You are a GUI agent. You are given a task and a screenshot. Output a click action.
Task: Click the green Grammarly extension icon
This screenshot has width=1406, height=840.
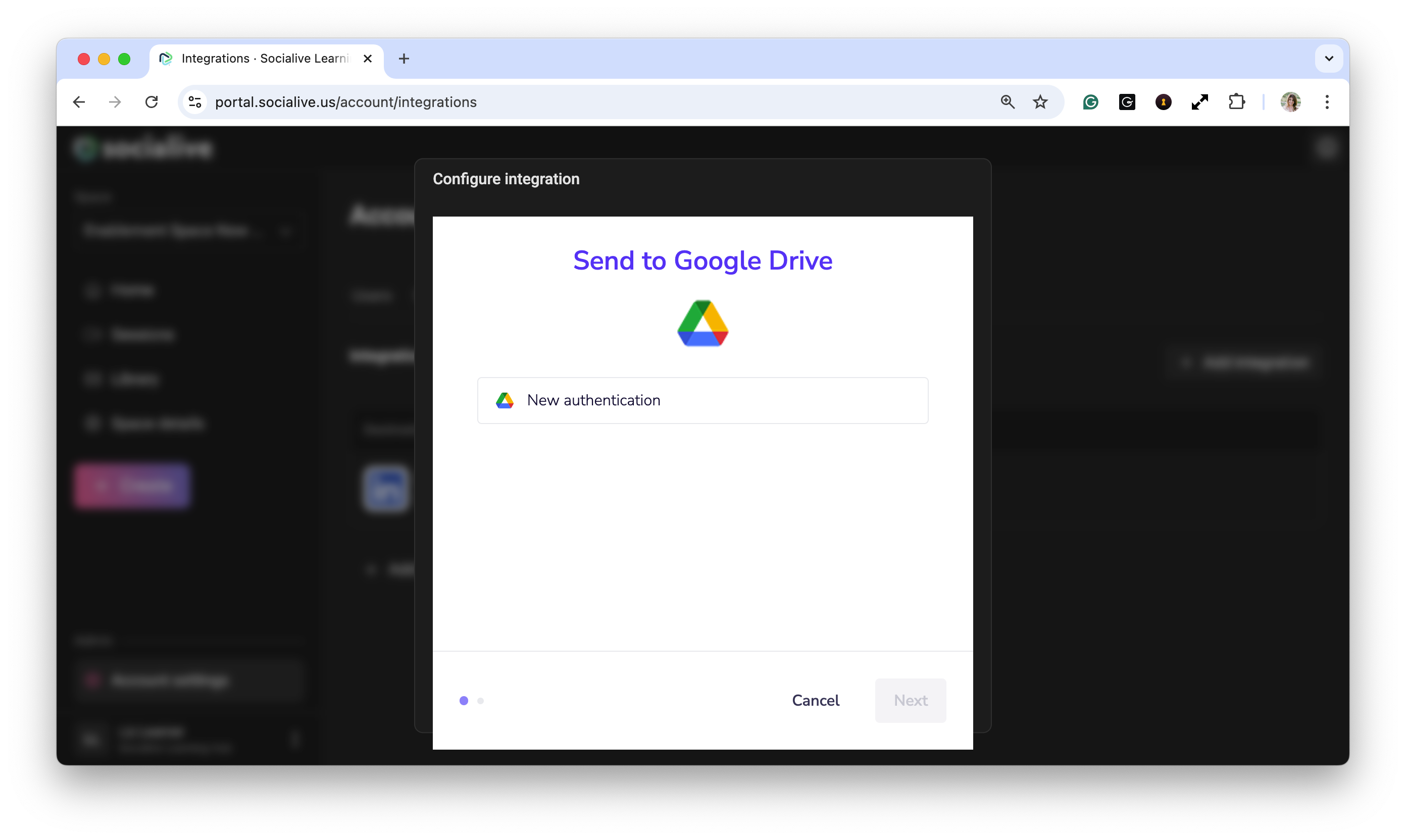click(x=1090, y=102)
